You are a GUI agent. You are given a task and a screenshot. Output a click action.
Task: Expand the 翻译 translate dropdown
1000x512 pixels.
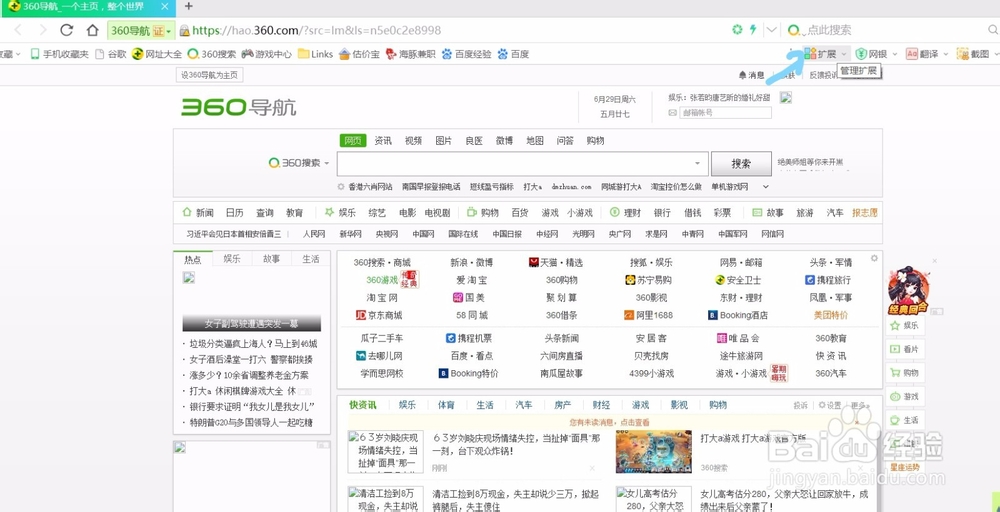[x=945, y=54]
